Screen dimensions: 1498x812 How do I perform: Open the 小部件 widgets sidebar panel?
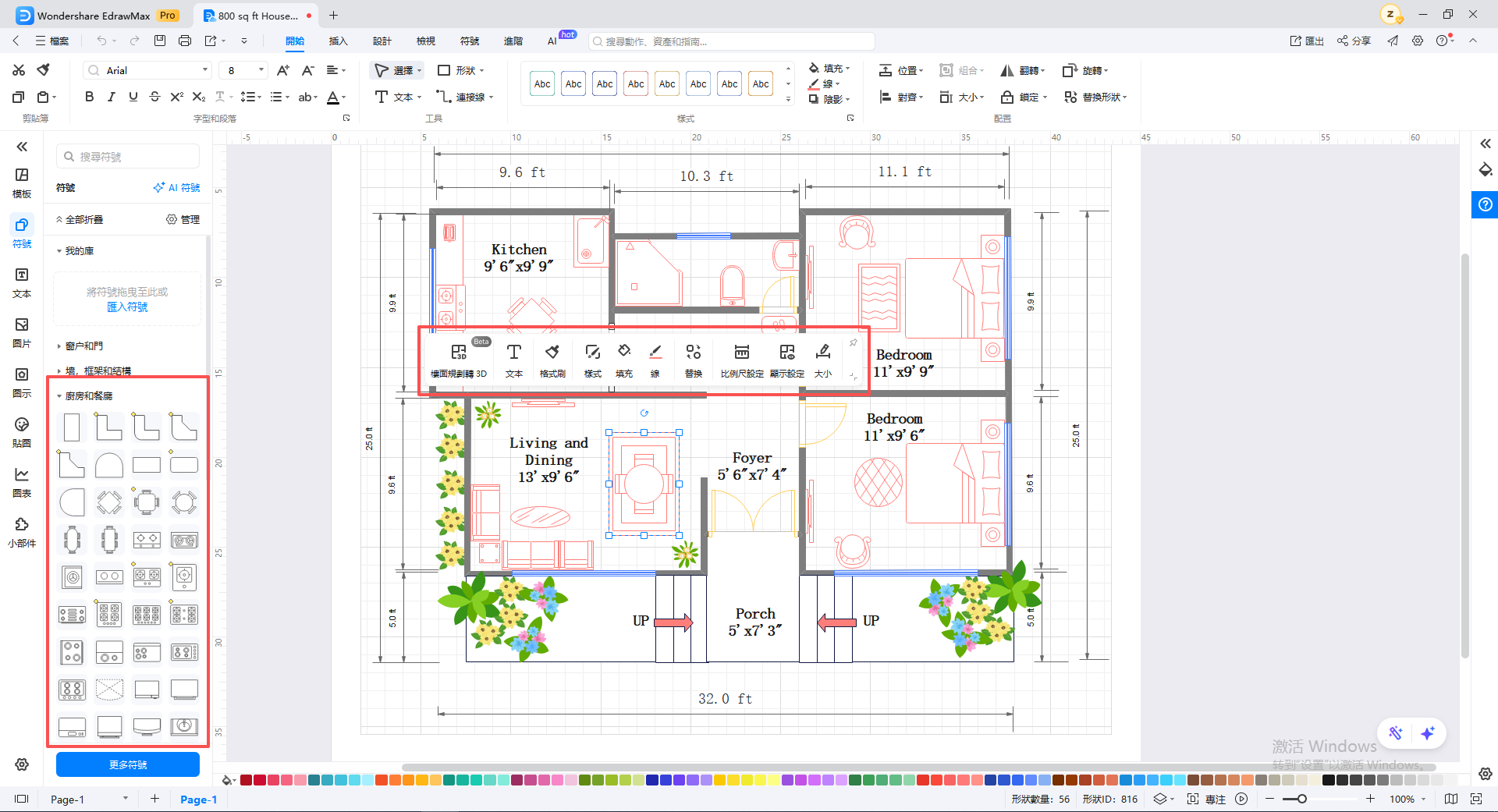[22, 532]
